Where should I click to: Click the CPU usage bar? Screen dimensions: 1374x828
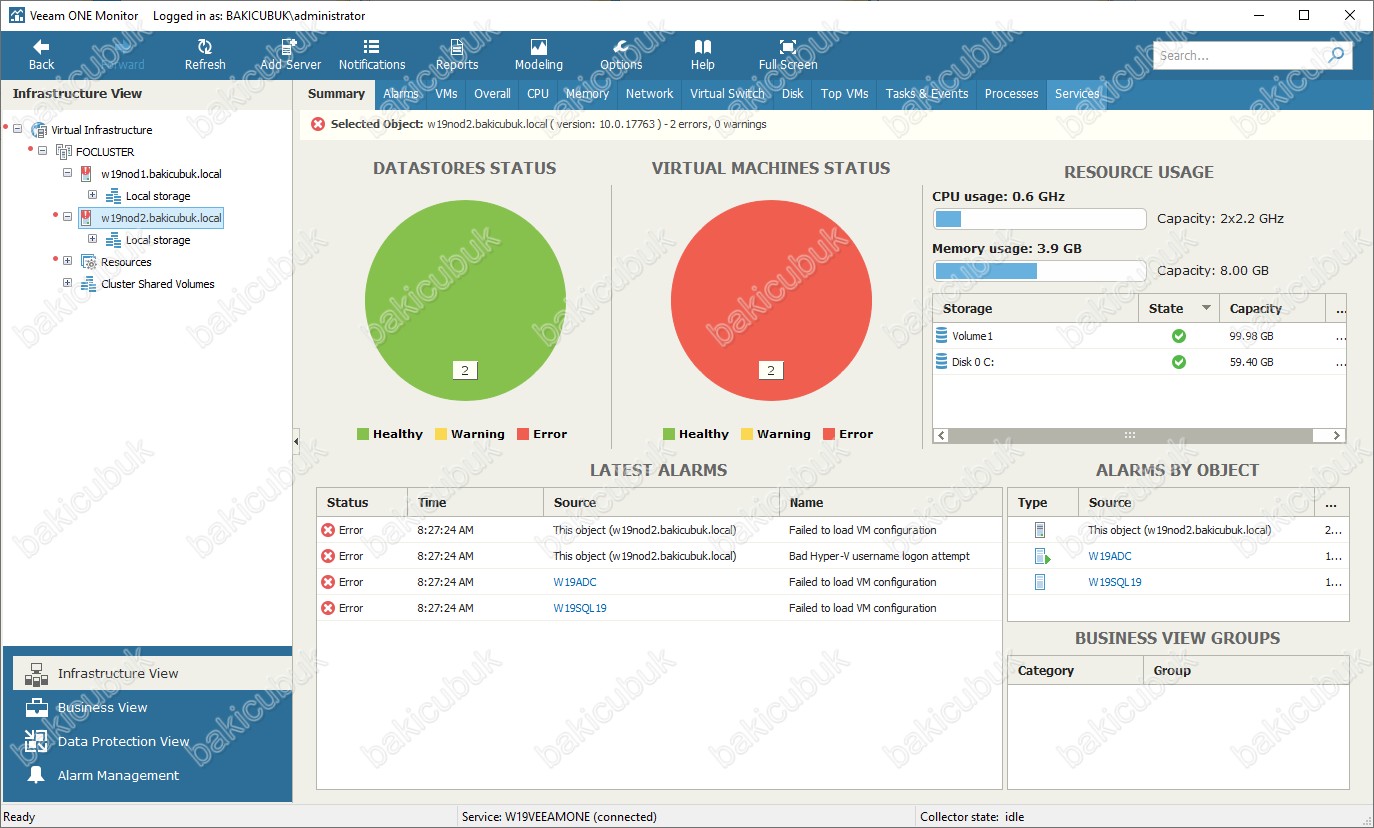(x=1039, y=219)
